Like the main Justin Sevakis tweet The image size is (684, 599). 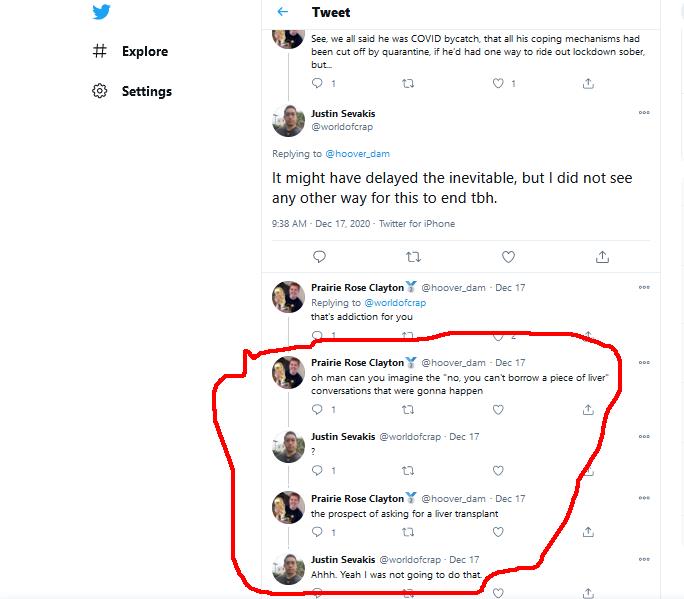pos(508,257)
